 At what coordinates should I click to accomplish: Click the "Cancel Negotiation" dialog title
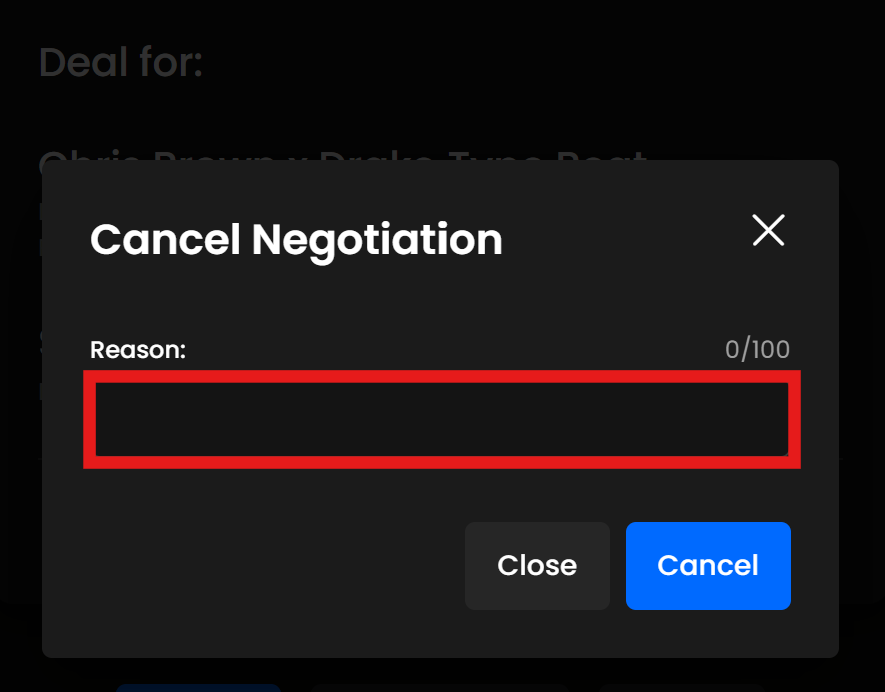click(296, 240)
